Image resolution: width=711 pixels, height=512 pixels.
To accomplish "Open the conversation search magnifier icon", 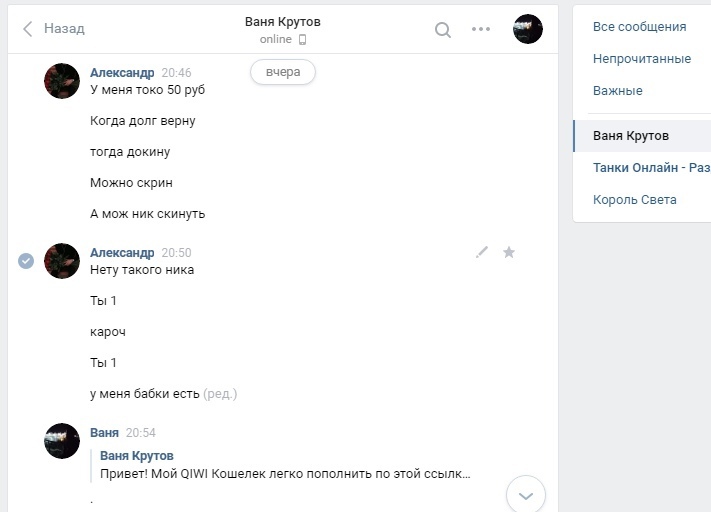I will 443,29.
